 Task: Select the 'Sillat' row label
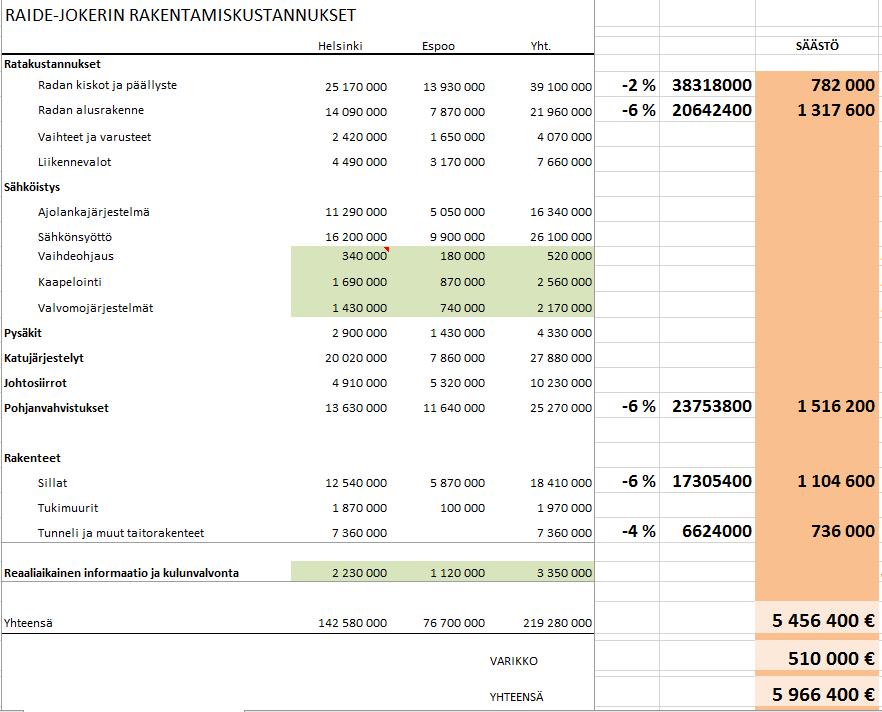point(52,483)
